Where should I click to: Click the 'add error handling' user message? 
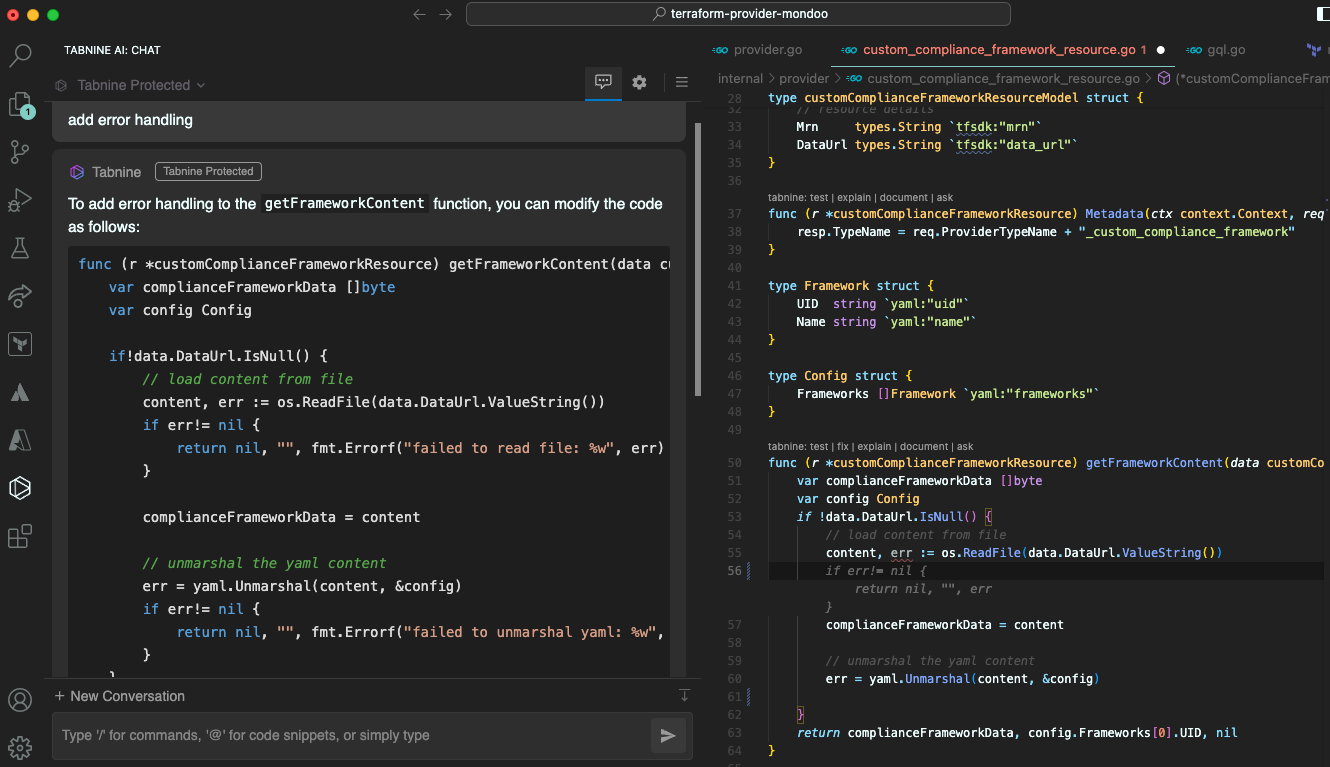point(369,120)
